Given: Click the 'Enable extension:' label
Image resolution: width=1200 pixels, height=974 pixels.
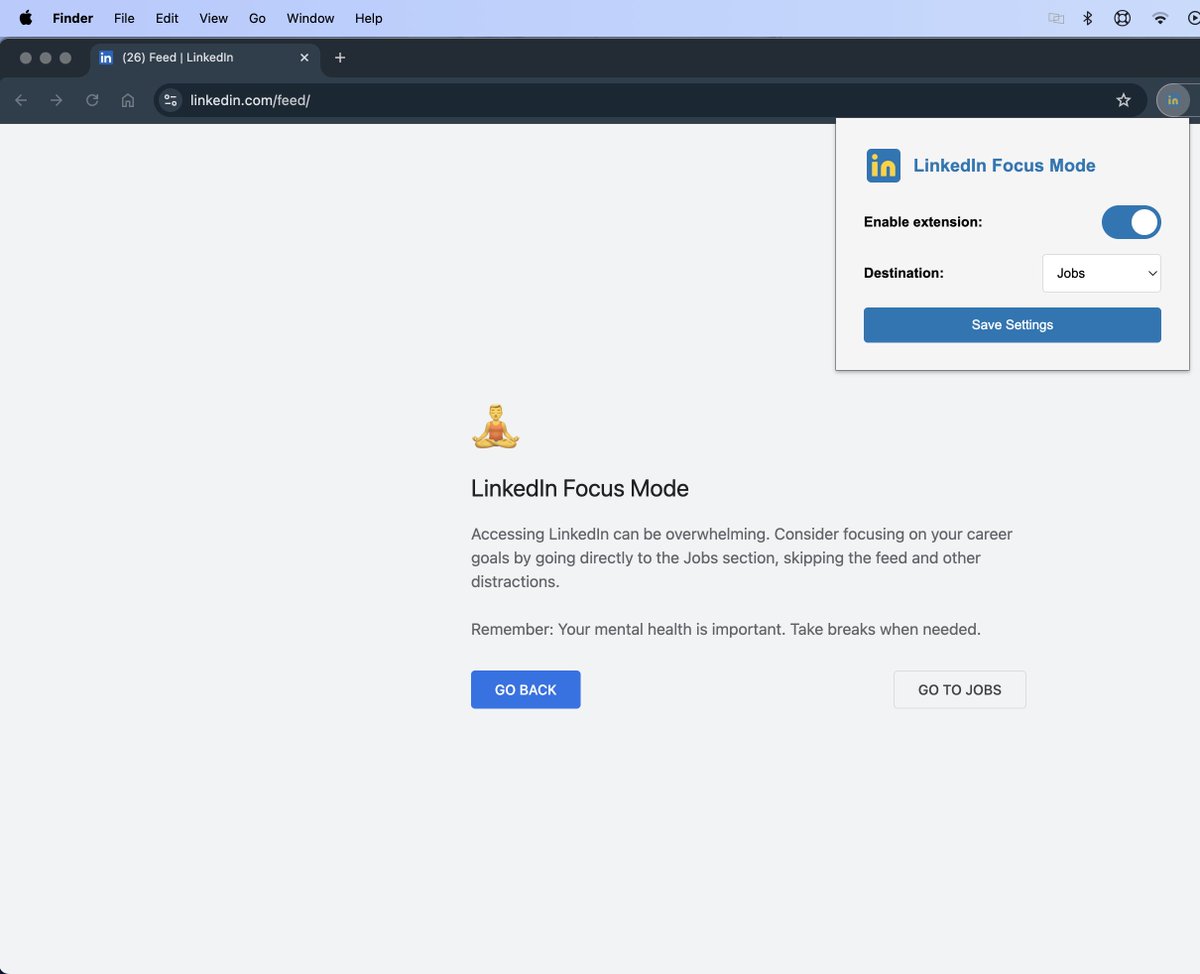Looking at the screenshot, I should pos(923,222).
